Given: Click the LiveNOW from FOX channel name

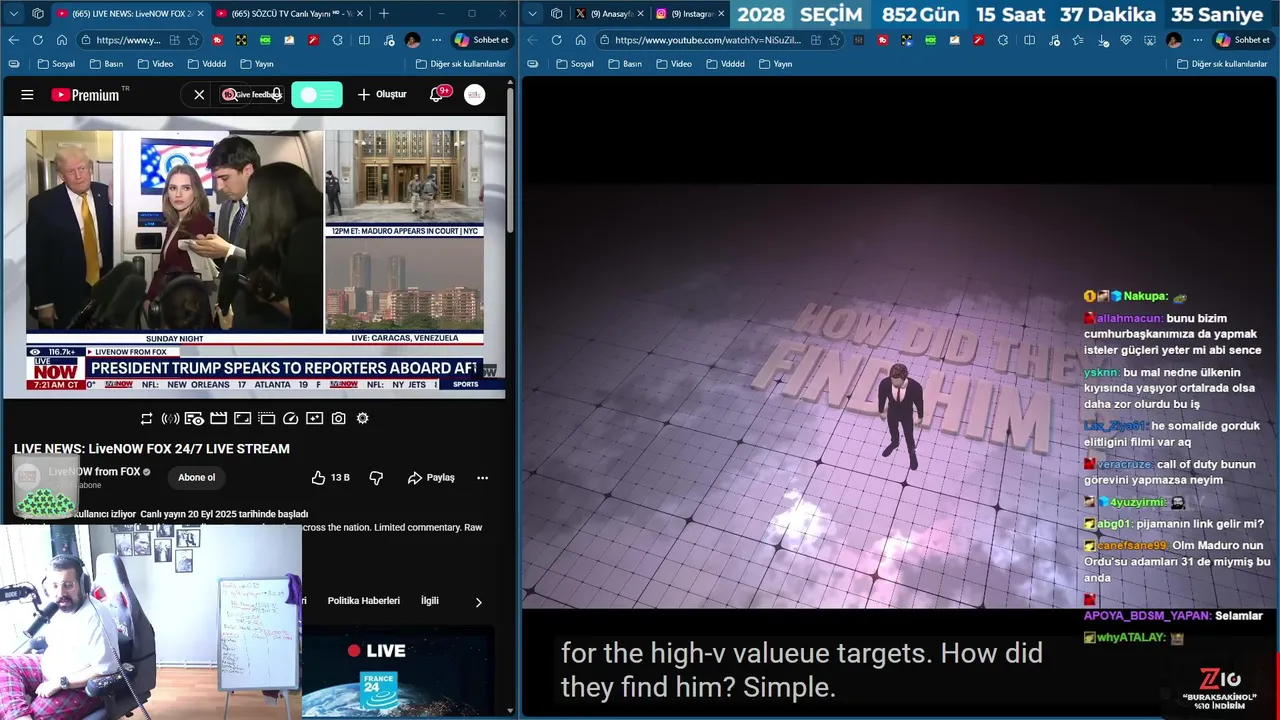Looking at the screenshot, I should coord(94,472).
